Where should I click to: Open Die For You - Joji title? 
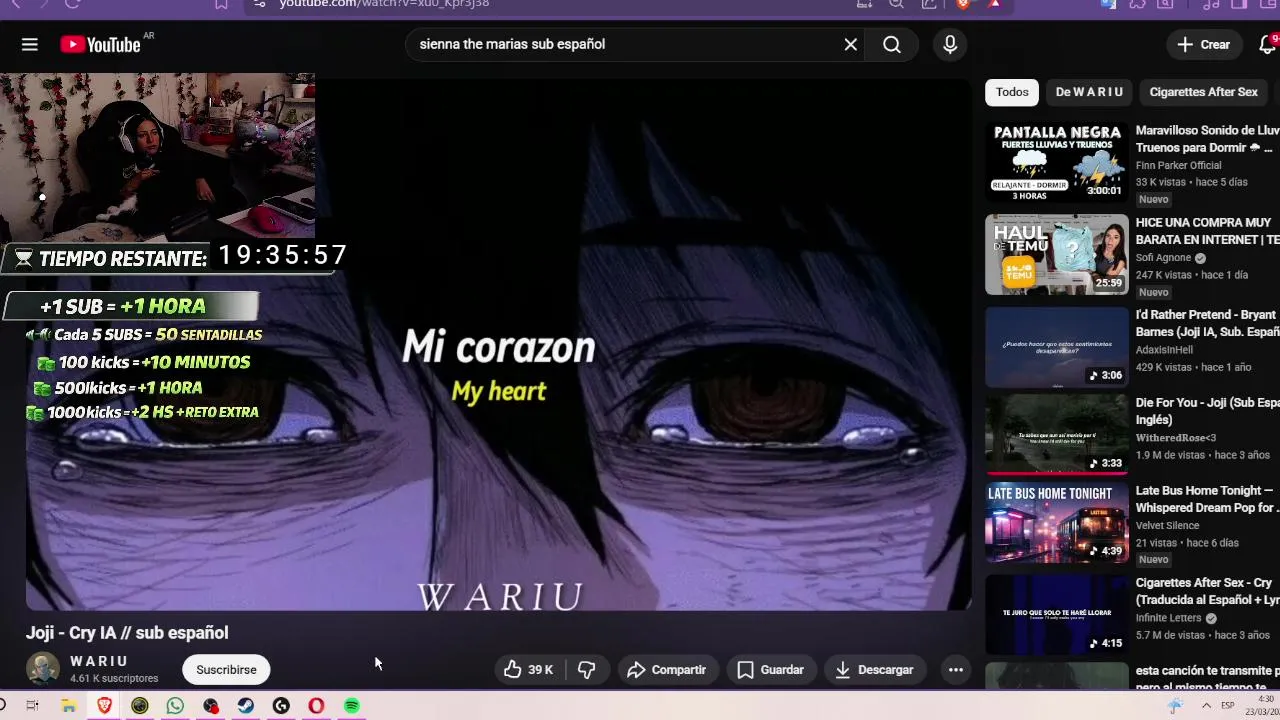click(x=1207, y=411)
